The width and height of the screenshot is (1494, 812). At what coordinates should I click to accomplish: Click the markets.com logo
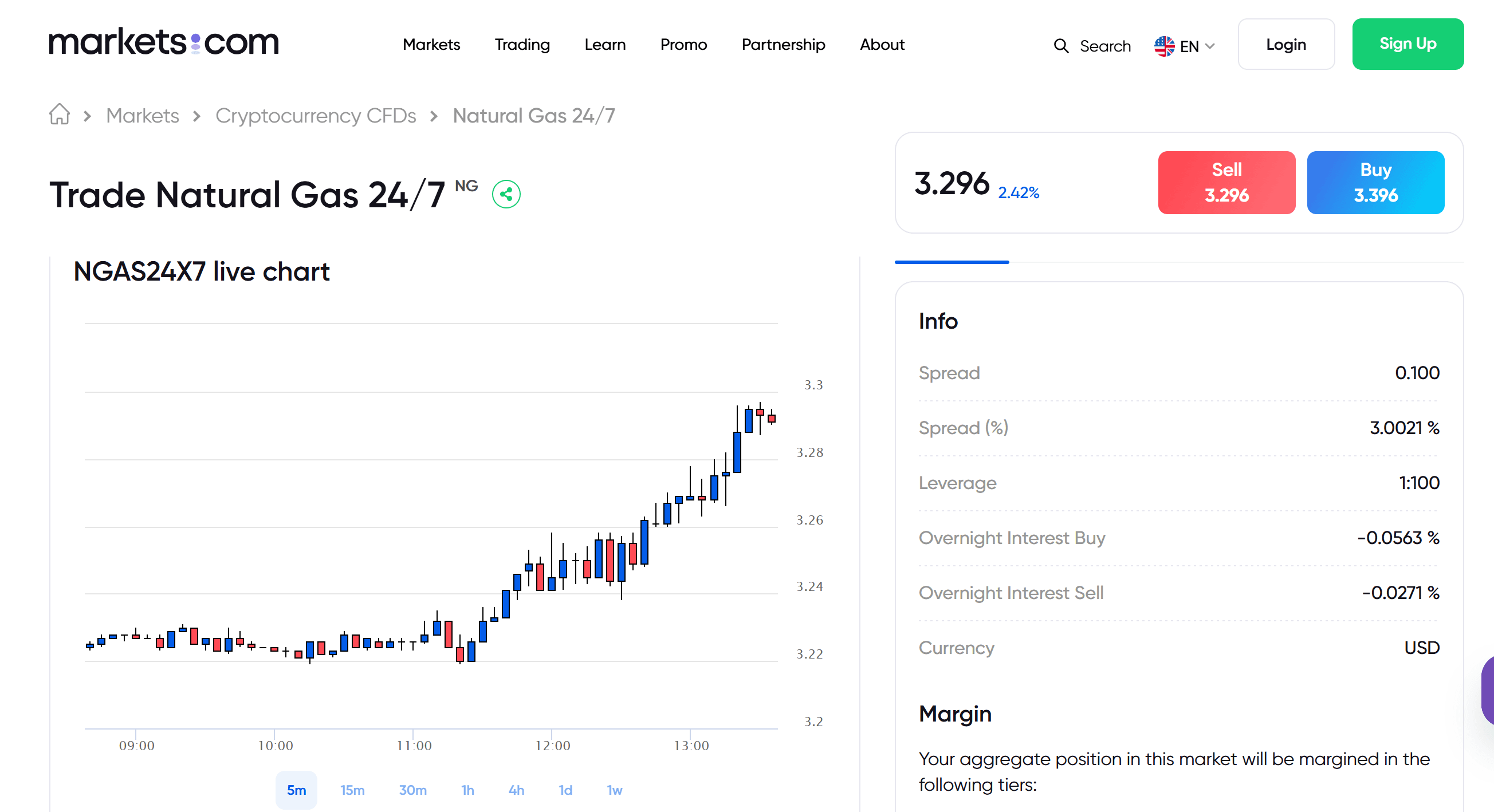click(x=164, y=42)
